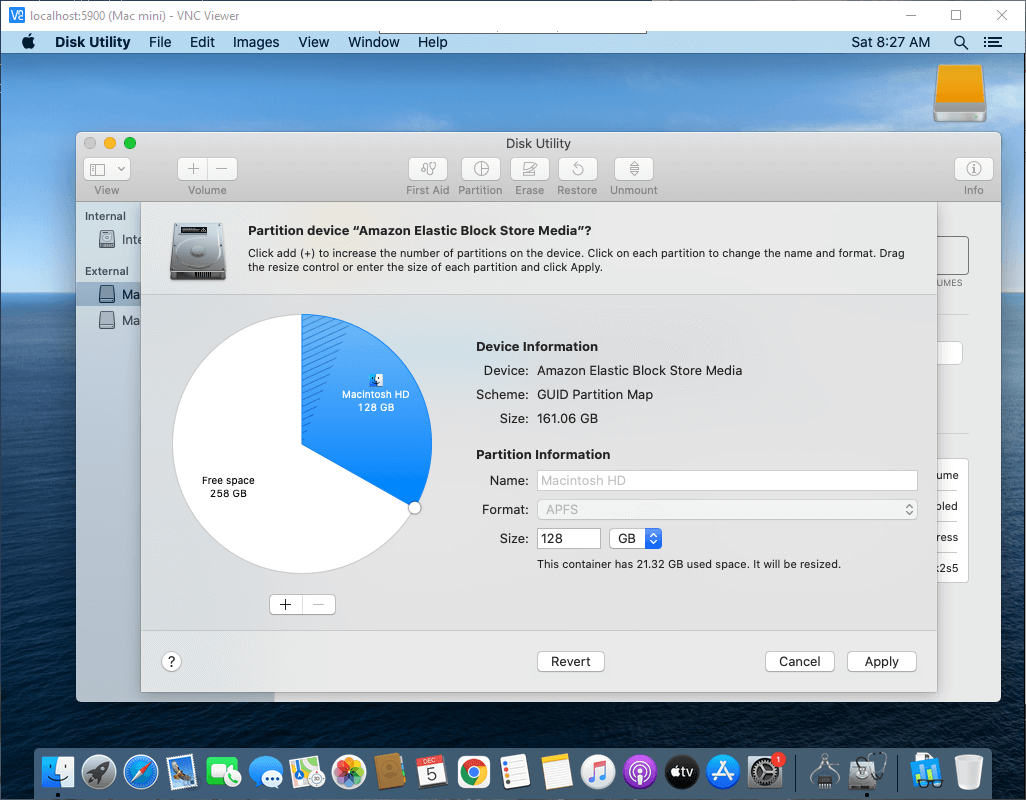This screenshot has width=1026, height=800.
Task: Open Safari from the Dock
Action: 140,771
